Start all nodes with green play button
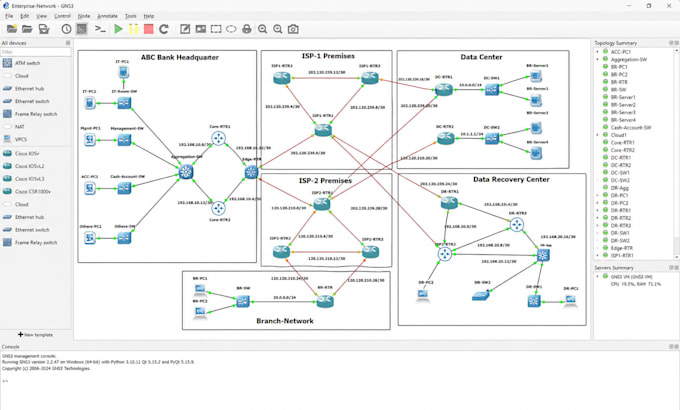Screen dimensions: 680x410 coord(118,29)
